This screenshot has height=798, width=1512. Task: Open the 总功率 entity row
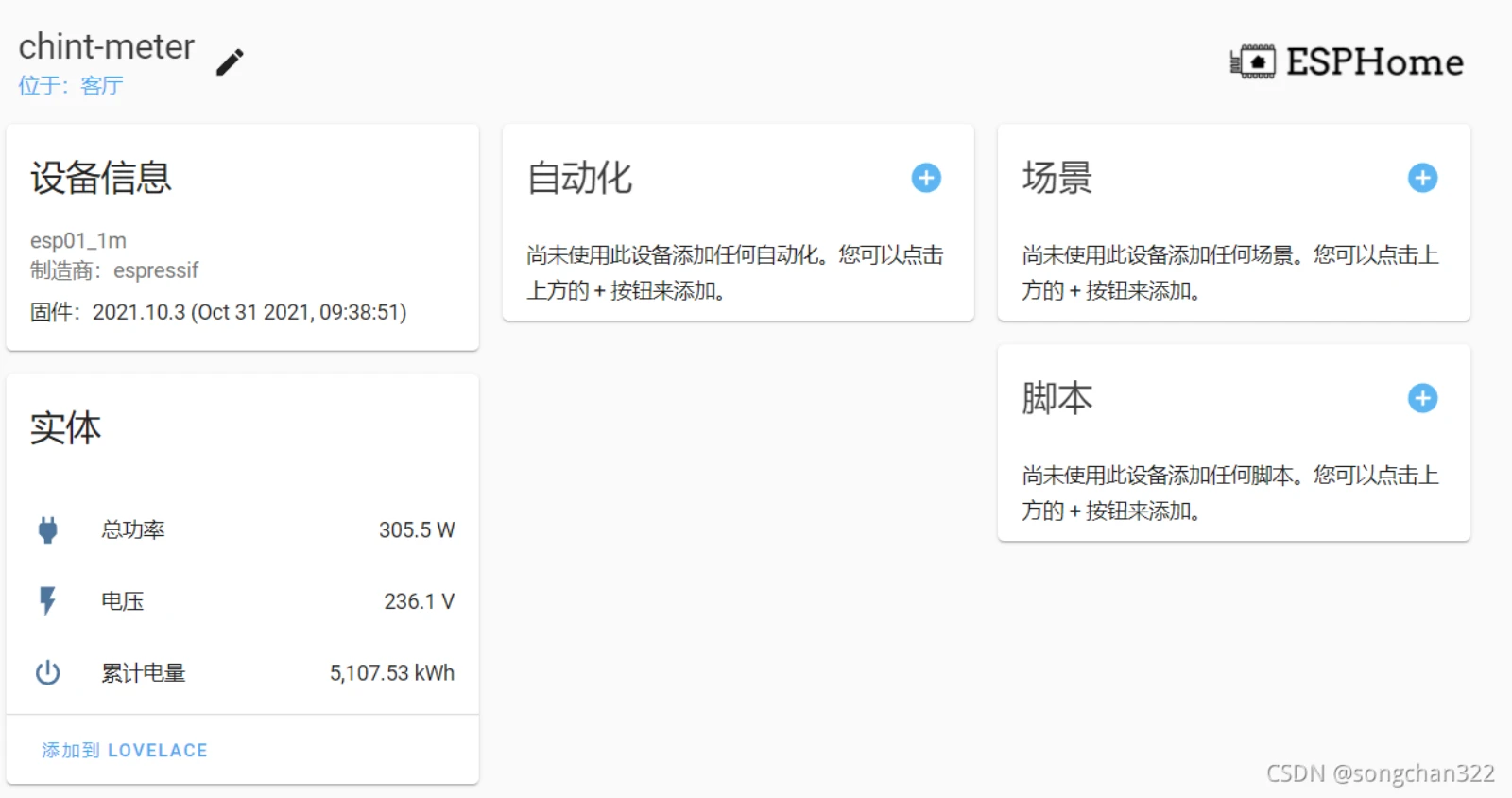point(133,529)
